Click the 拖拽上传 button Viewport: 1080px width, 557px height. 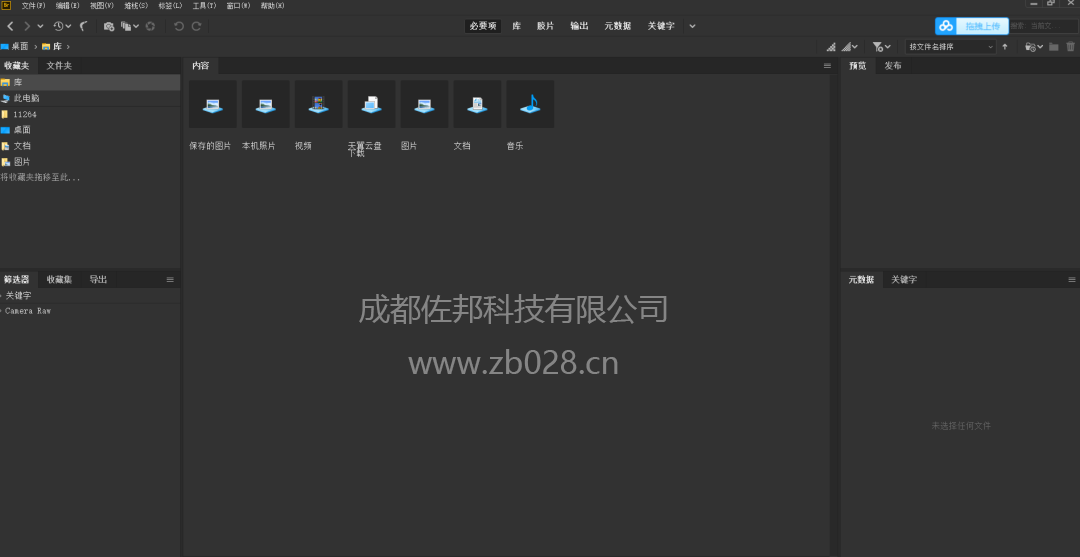point(982,26)
